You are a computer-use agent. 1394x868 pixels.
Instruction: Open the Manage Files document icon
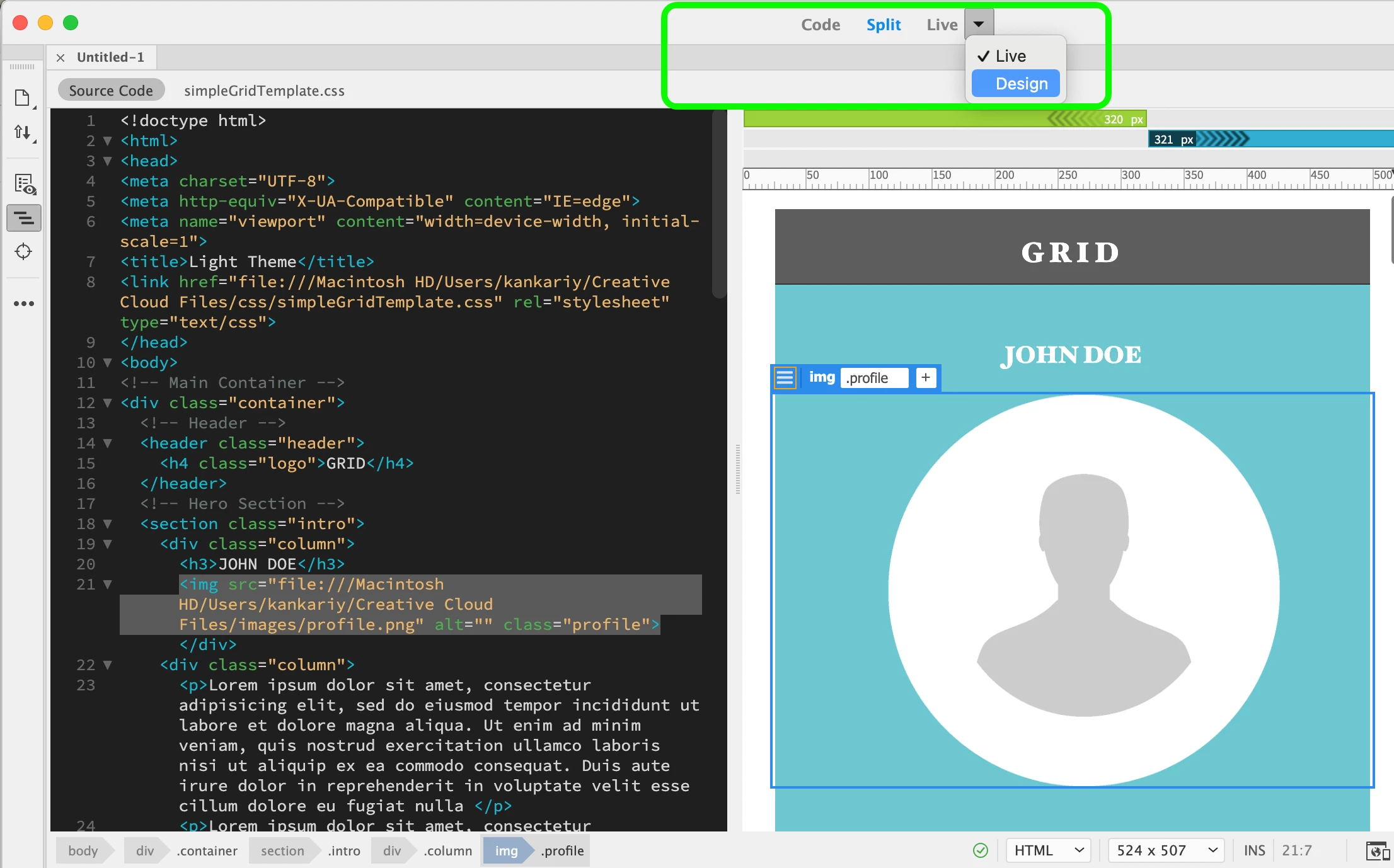point(23,98)
